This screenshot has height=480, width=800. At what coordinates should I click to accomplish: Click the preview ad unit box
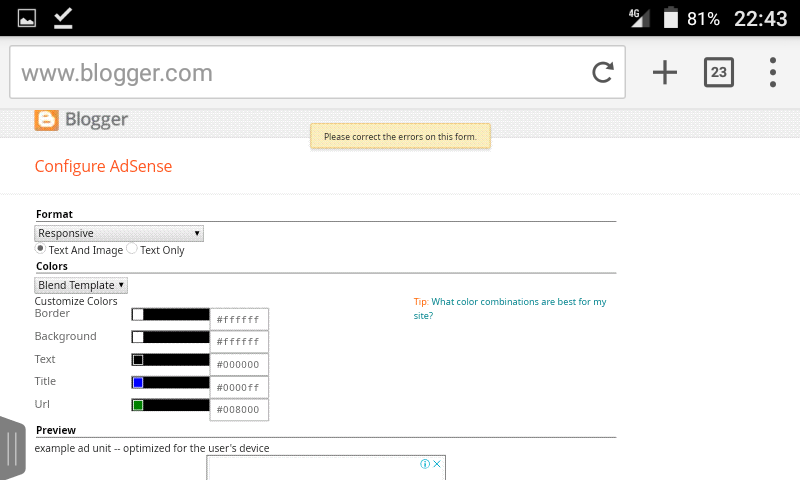click(326, 468)
